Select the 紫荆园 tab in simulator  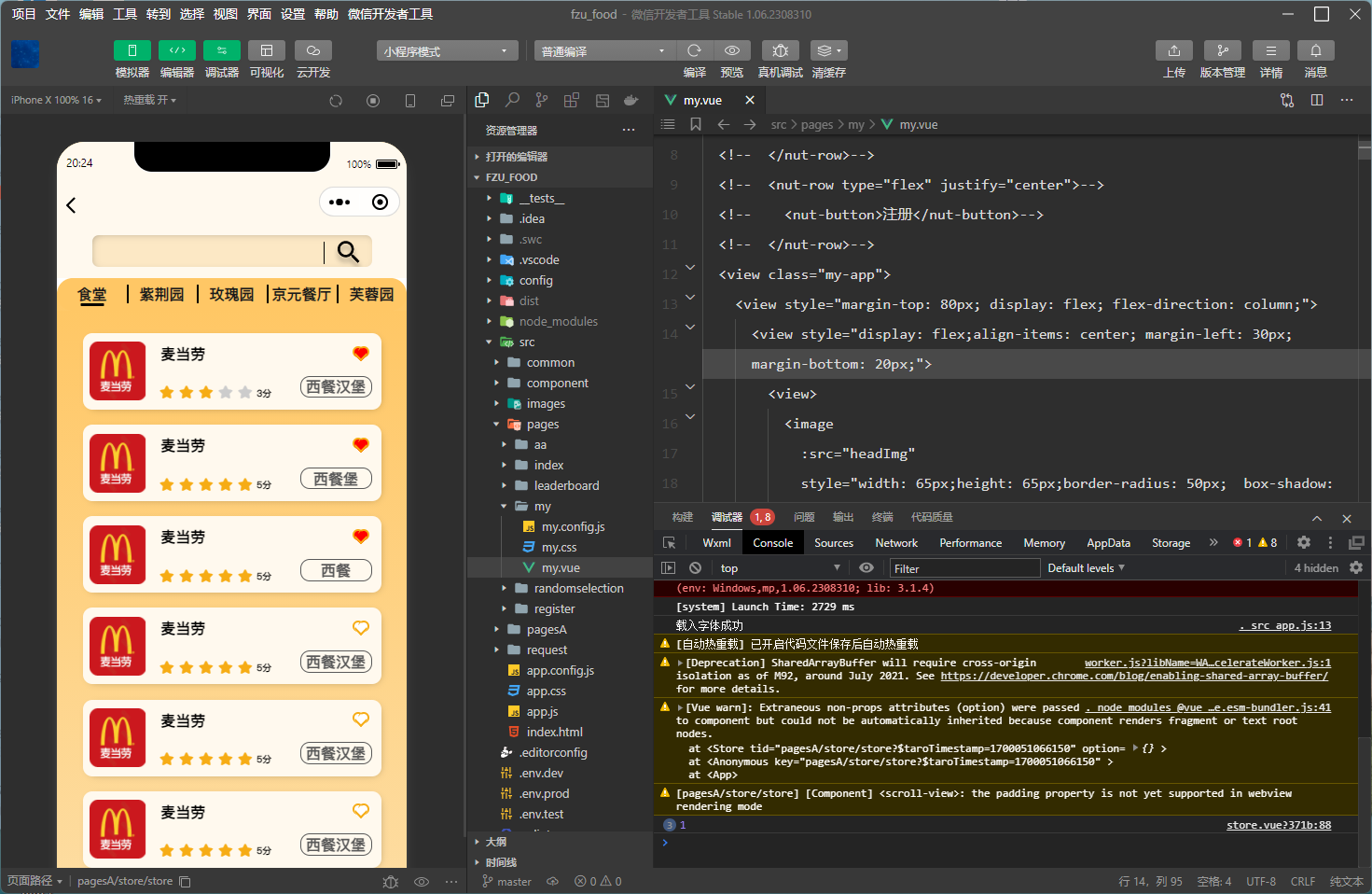pyautogui.click(x=161, y=295)
